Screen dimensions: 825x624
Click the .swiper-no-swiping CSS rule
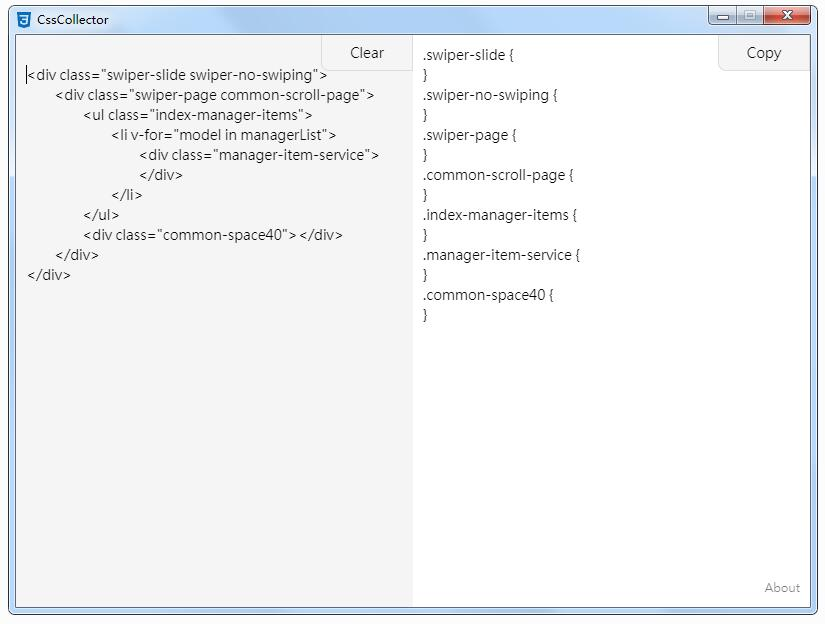pyautogui.click(x=490, y=95)
